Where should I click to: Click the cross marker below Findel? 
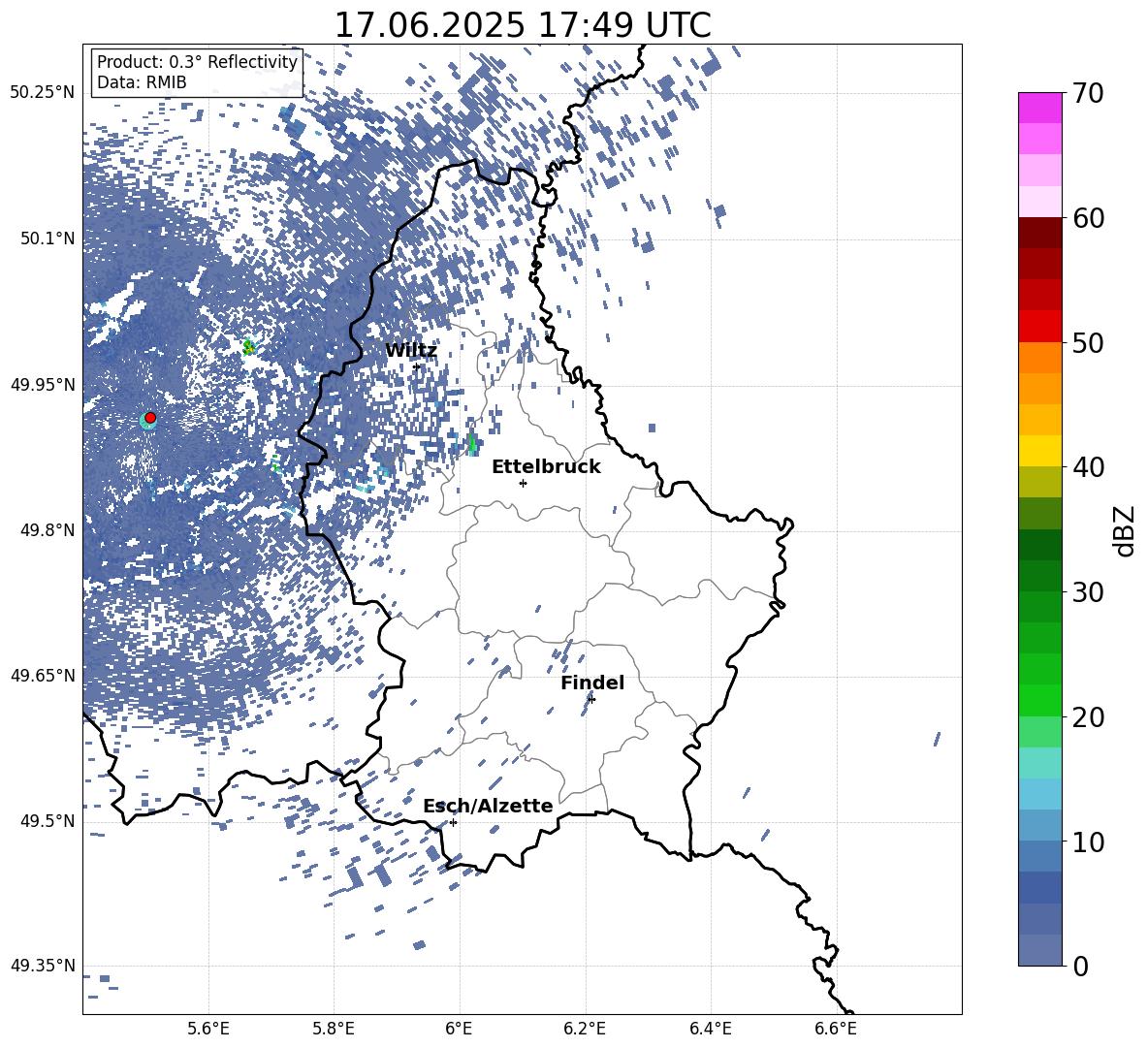click(591, 700)
